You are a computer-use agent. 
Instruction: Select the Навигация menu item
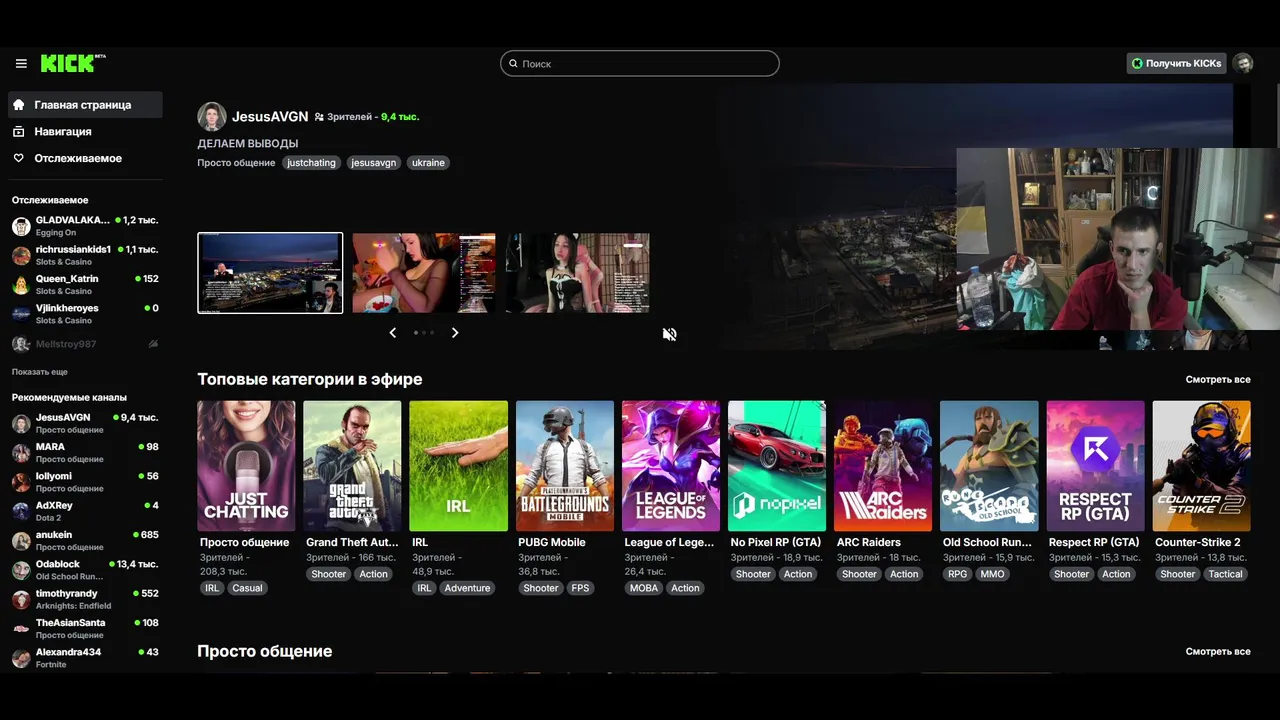click(x=85, y=131)
